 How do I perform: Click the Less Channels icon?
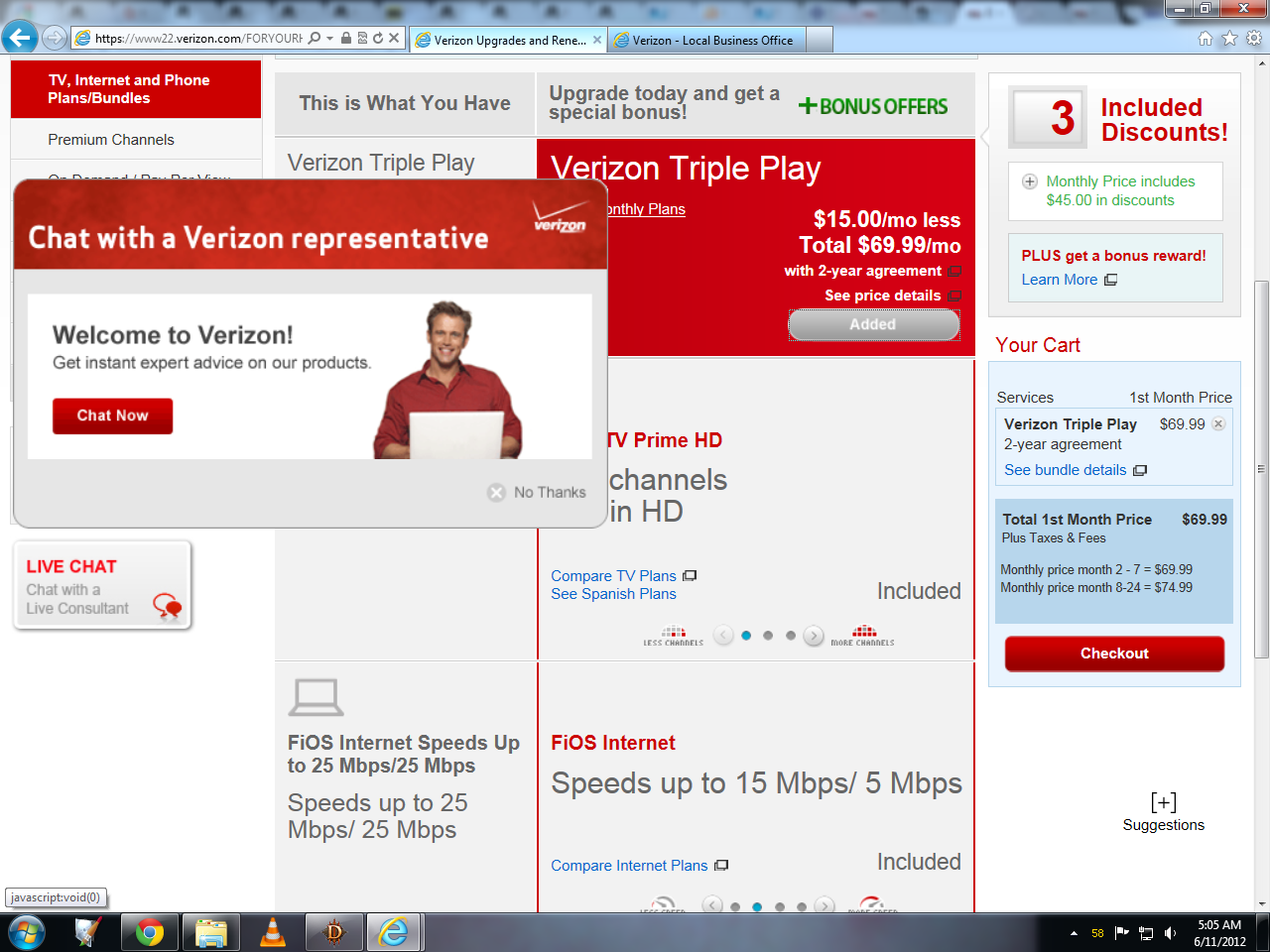click(674, 636)
